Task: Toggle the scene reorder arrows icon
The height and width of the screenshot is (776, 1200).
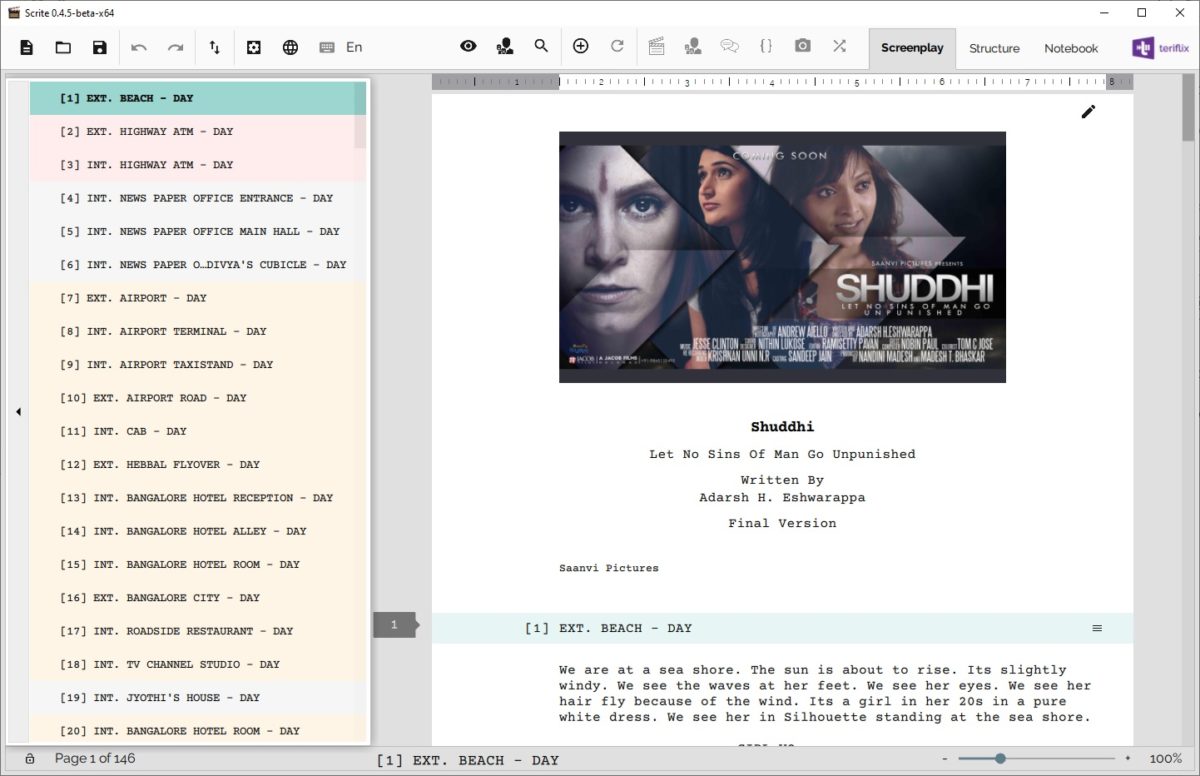Action: coord(215,47)
